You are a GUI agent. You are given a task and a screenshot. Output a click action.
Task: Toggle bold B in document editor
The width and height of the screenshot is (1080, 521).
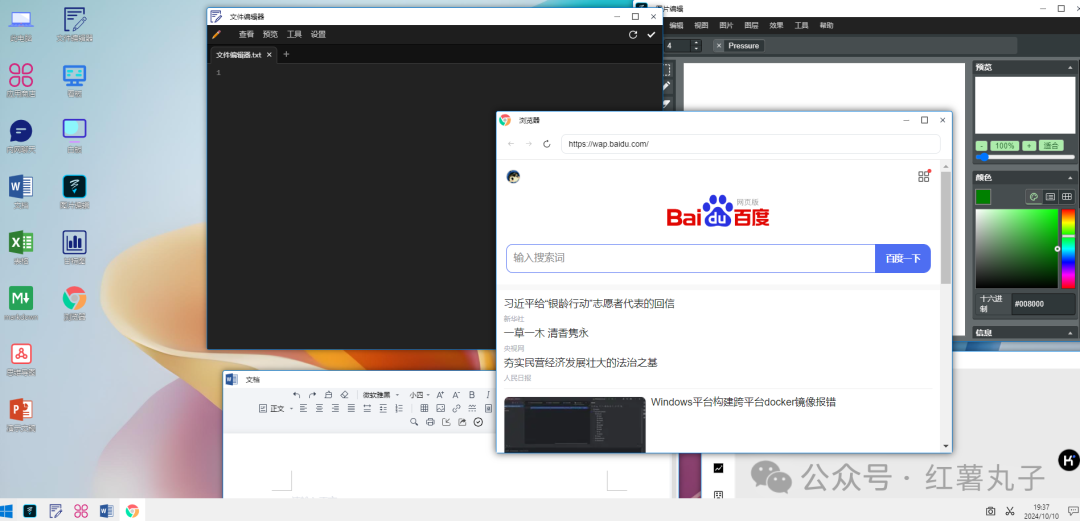click(472, 395)
